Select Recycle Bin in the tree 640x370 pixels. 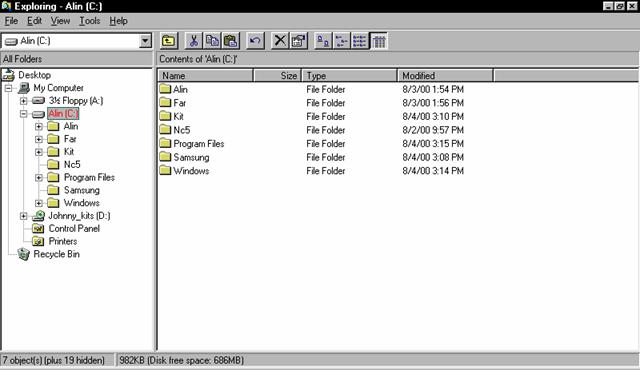[x=56, y=254]
